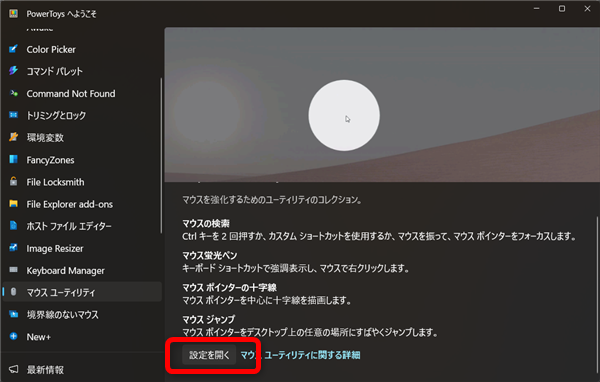Screen dimensions: 600x382
Task: Click the sidebar vertical scrollbar
Action: [161, 155]
